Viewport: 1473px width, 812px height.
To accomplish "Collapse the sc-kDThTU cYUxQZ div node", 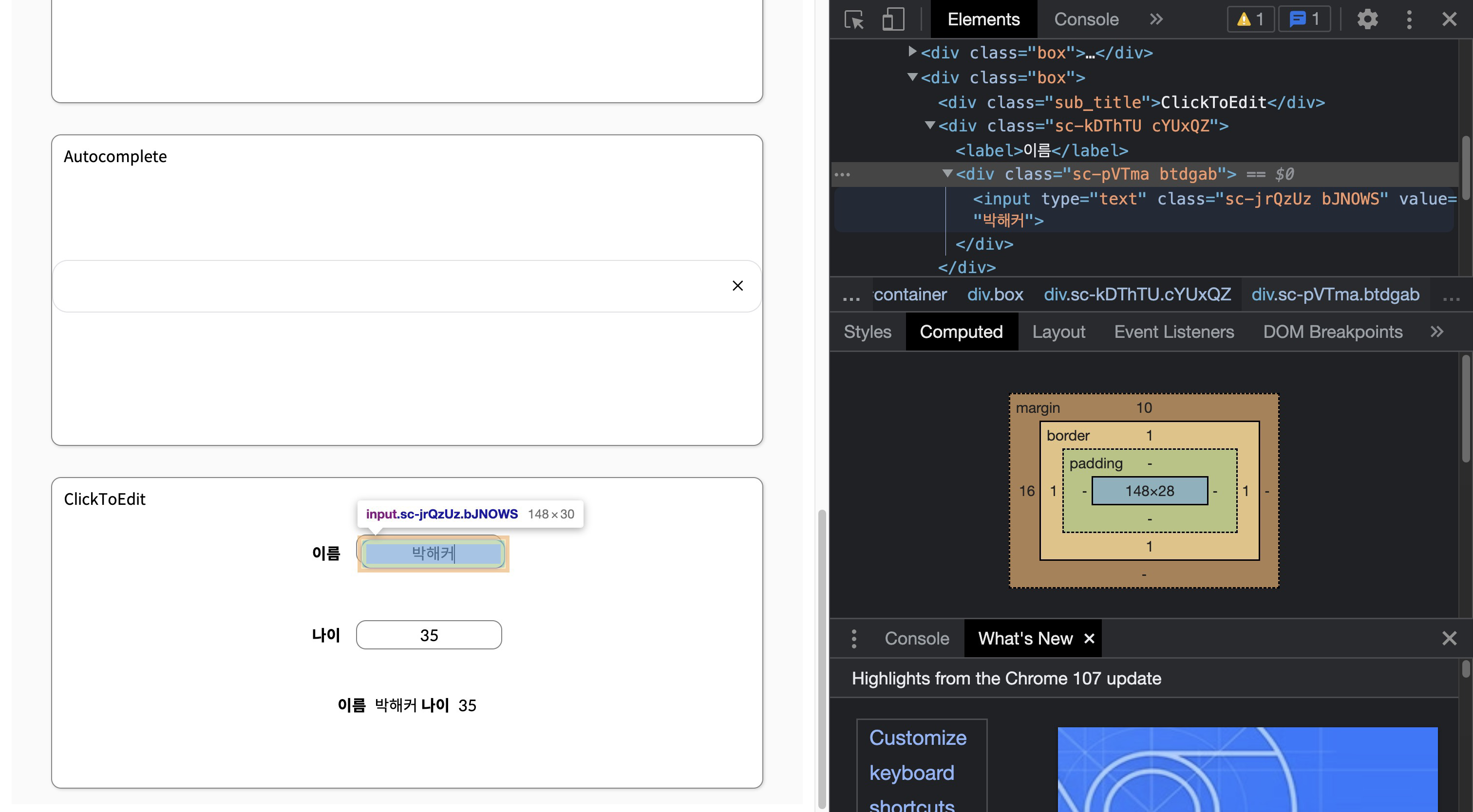I will (930, 125).
